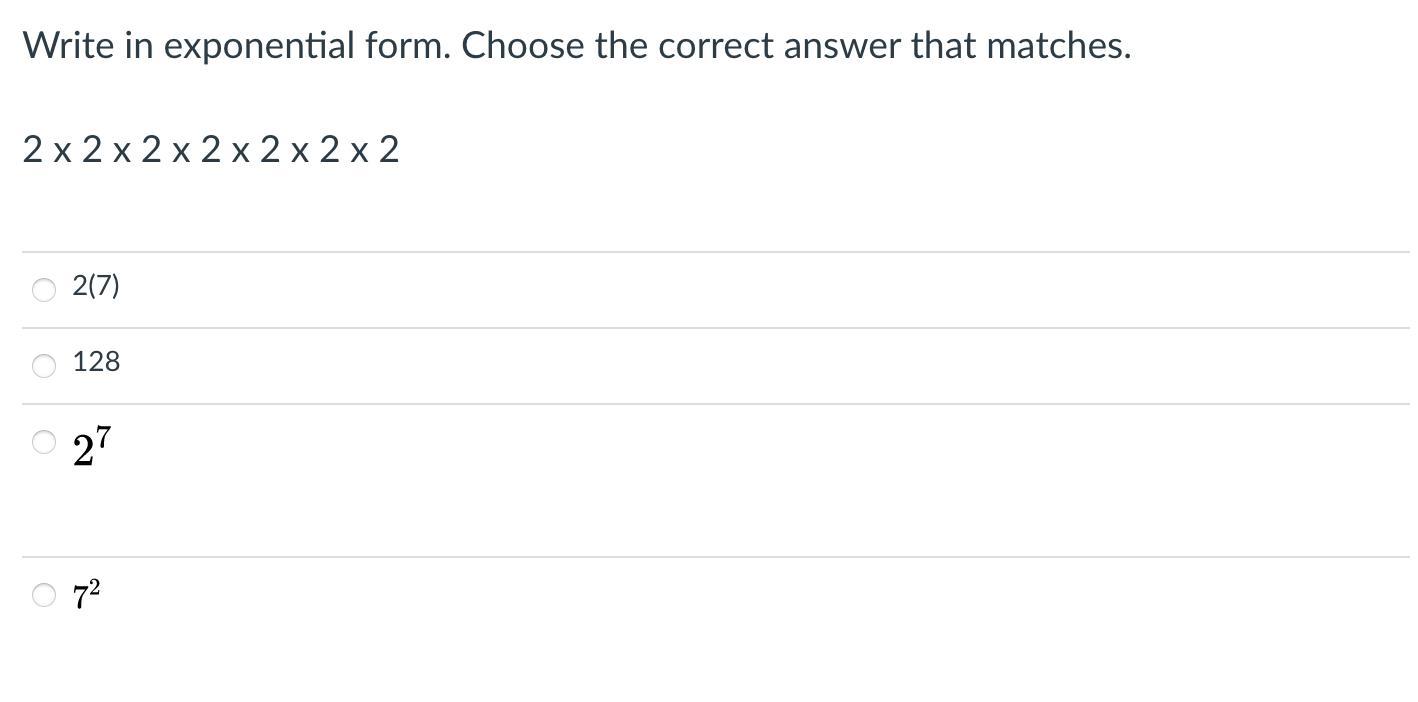The height and width of the screenshot is (702, 1418).
Task: Click the last 2 in the multiplication expression
Action: tap(389, 150)
